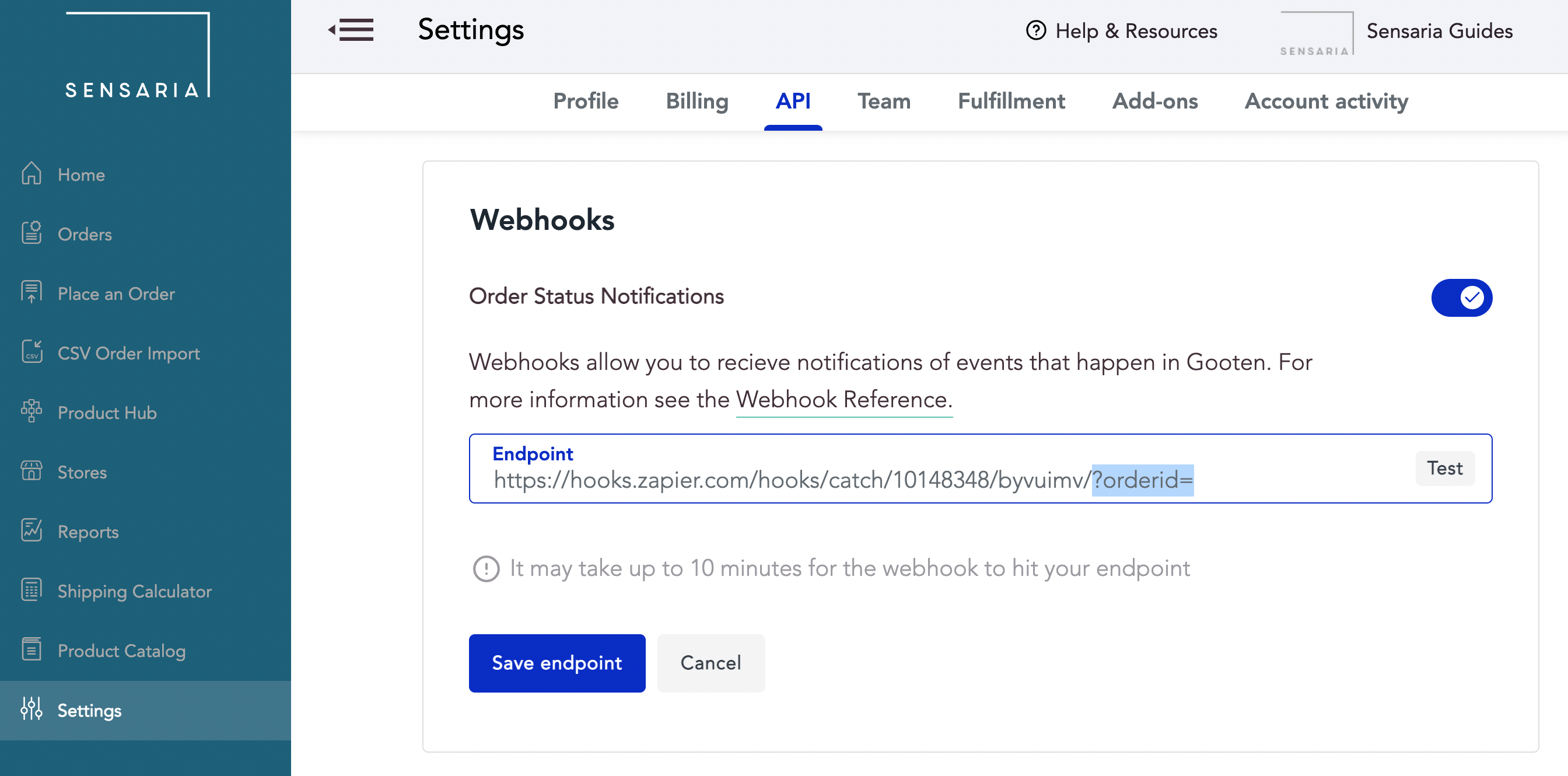1568x776 pixels.
Task: Disable the Order Status Notifications toggle
Action: 1460,297
